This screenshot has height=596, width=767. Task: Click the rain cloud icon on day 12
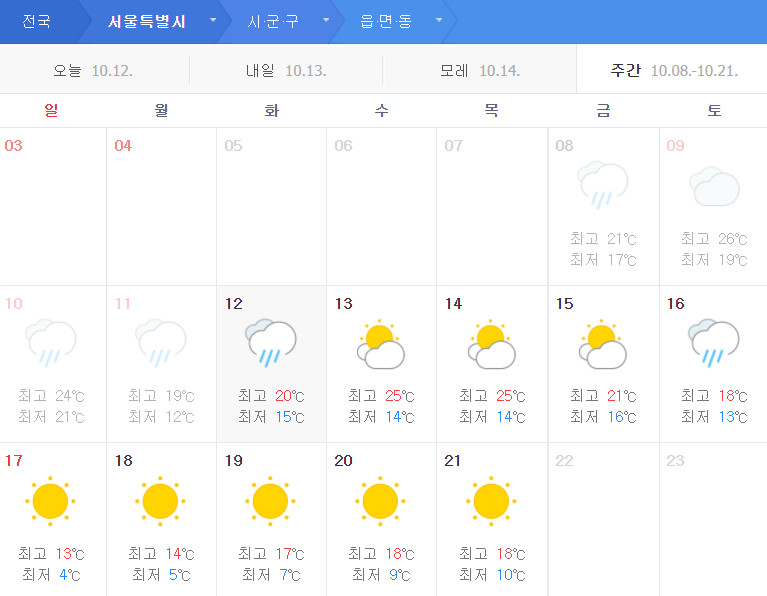271,342
